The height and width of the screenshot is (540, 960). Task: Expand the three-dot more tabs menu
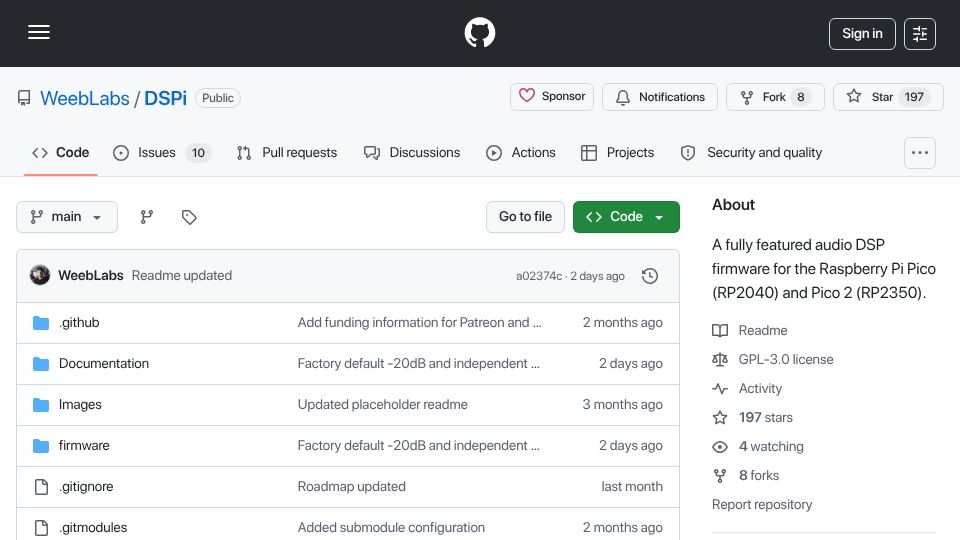click(920, 152)
